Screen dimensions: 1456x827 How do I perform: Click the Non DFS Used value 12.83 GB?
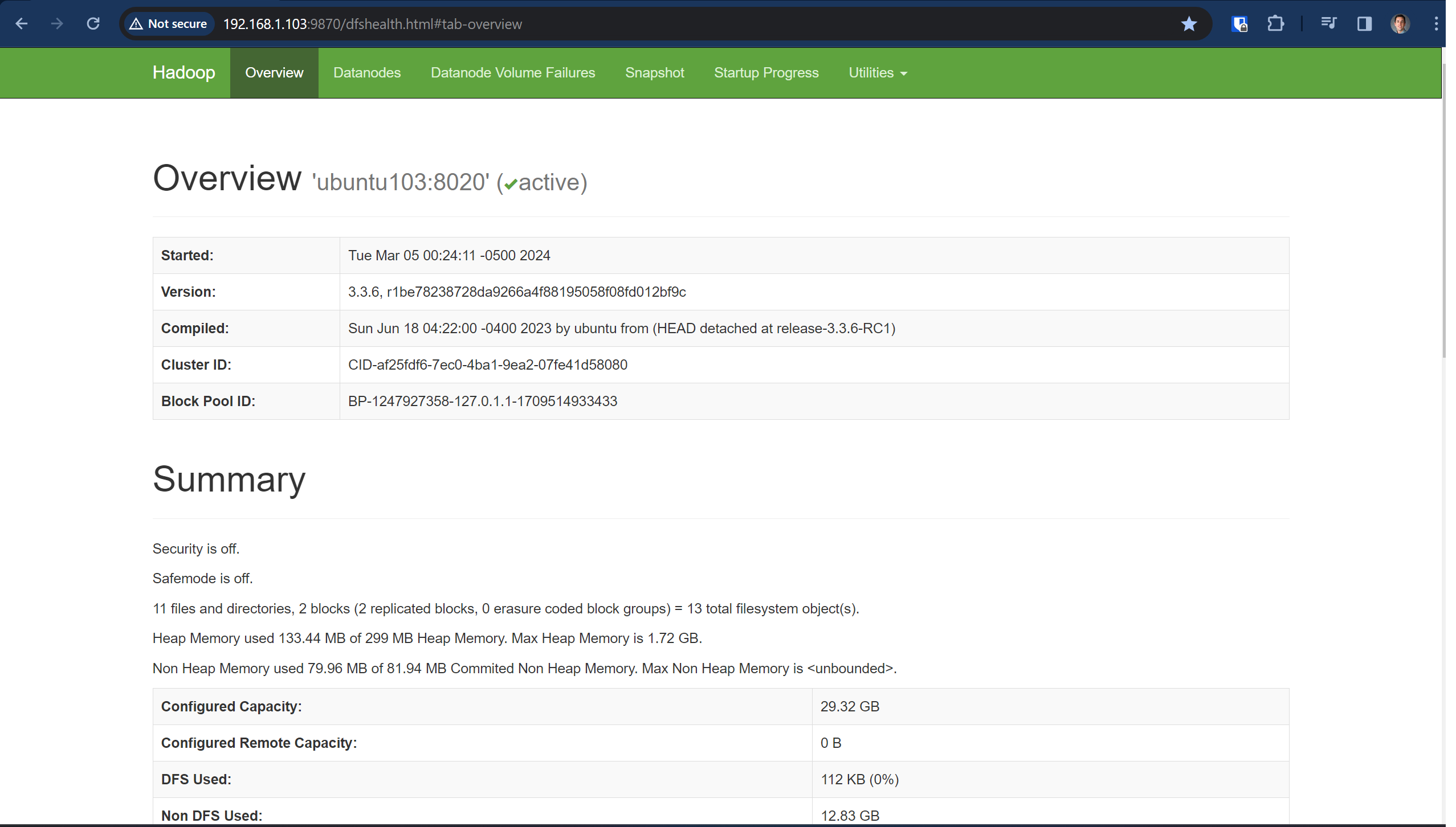tap(850, 816)
